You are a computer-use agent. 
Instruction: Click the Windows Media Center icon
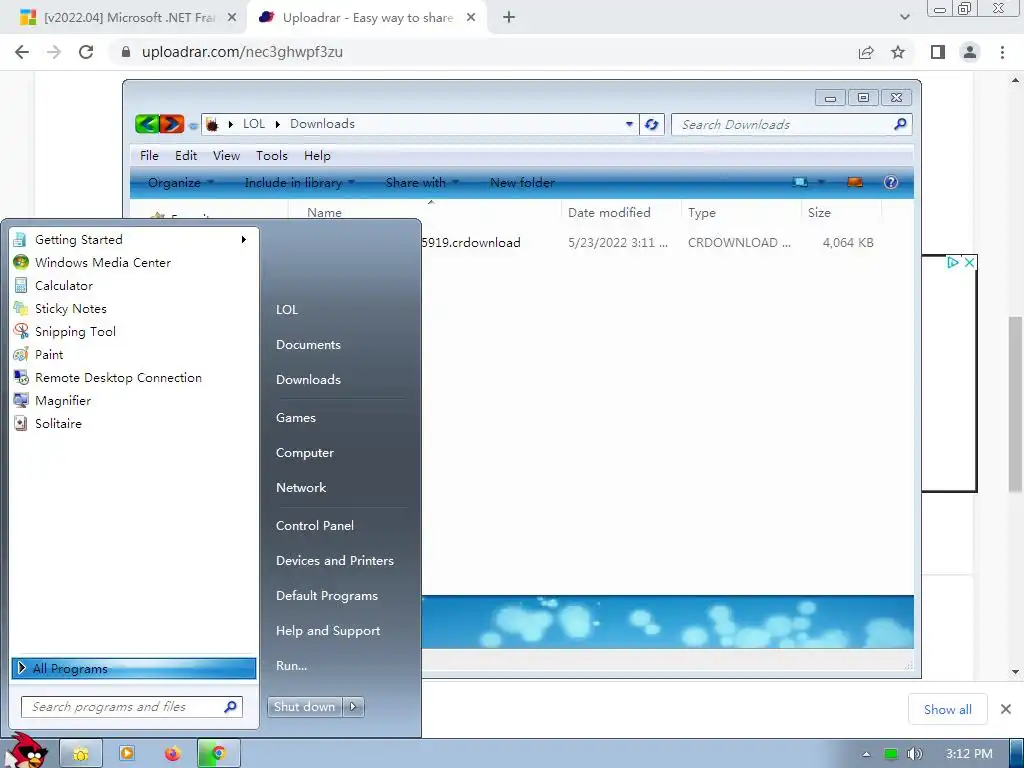tap(21, 262)
